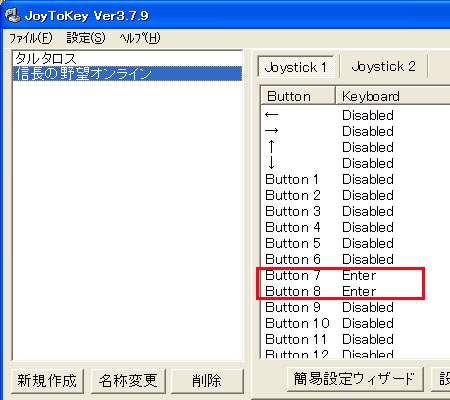Select the down arrow ↓ row
The height and width of the screenshot is (400, 450).
(355, 163)
